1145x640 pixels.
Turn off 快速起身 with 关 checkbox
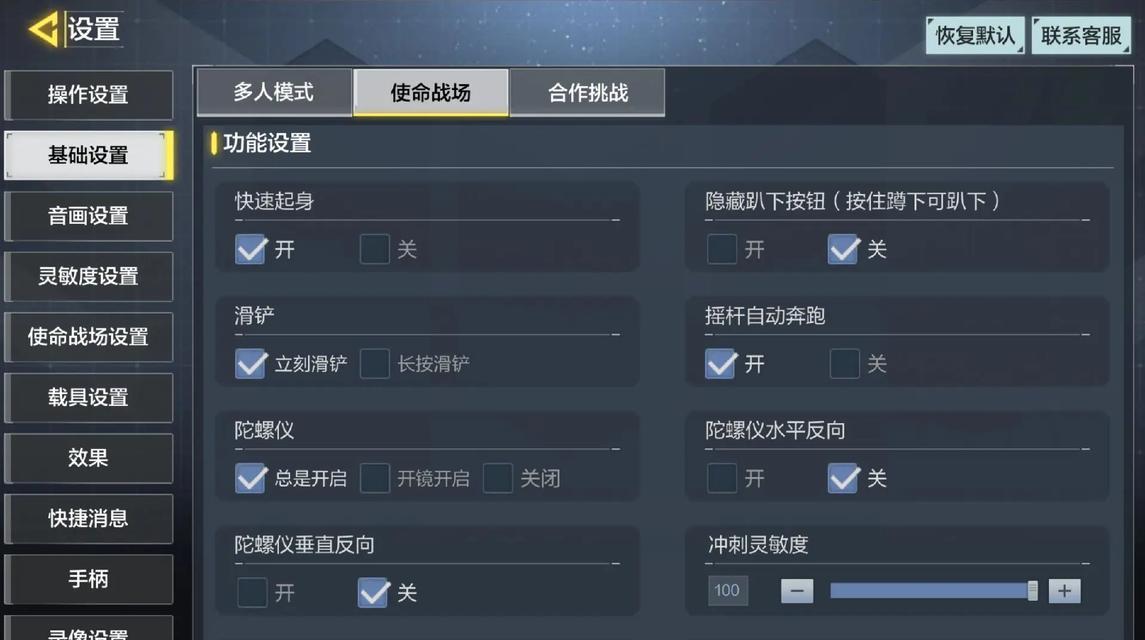tap(375, 249)
